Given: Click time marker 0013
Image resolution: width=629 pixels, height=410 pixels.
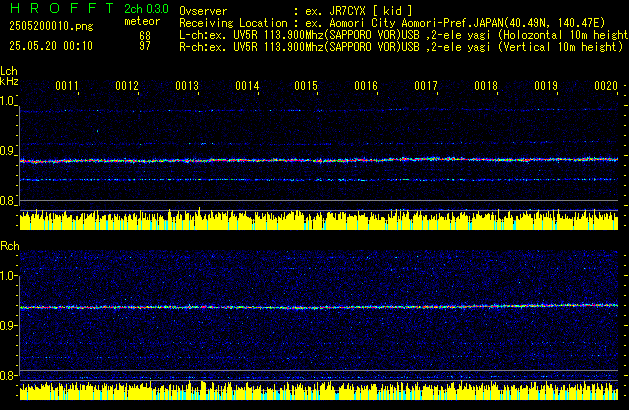Looking at the screenshot, I should tap(187, 86).
